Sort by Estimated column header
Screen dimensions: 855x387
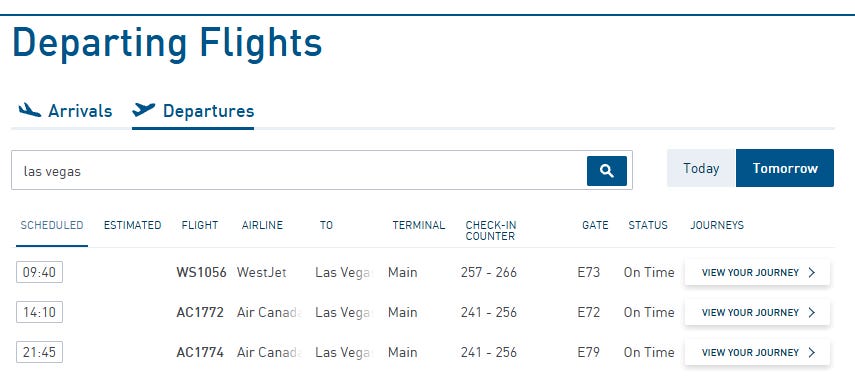pyautogui.click(x=133, y=225)
